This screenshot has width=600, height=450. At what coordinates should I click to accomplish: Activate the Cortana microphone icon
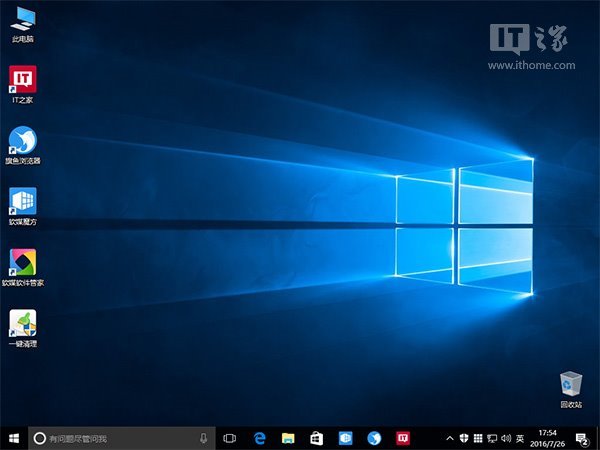click(x=204, y=438)
